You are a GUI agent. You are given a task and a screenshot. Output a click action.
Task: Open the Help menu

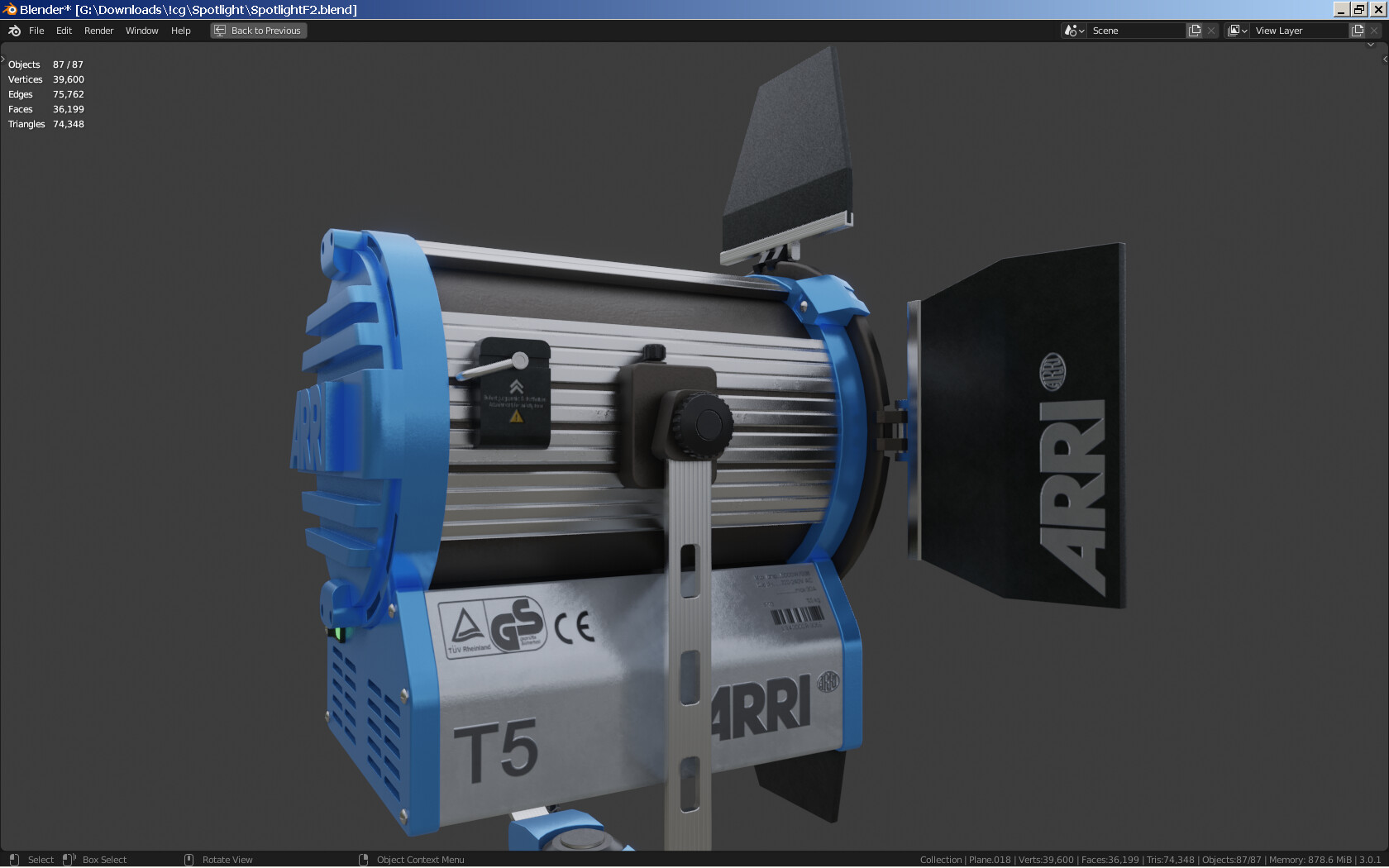coord(180,31)
